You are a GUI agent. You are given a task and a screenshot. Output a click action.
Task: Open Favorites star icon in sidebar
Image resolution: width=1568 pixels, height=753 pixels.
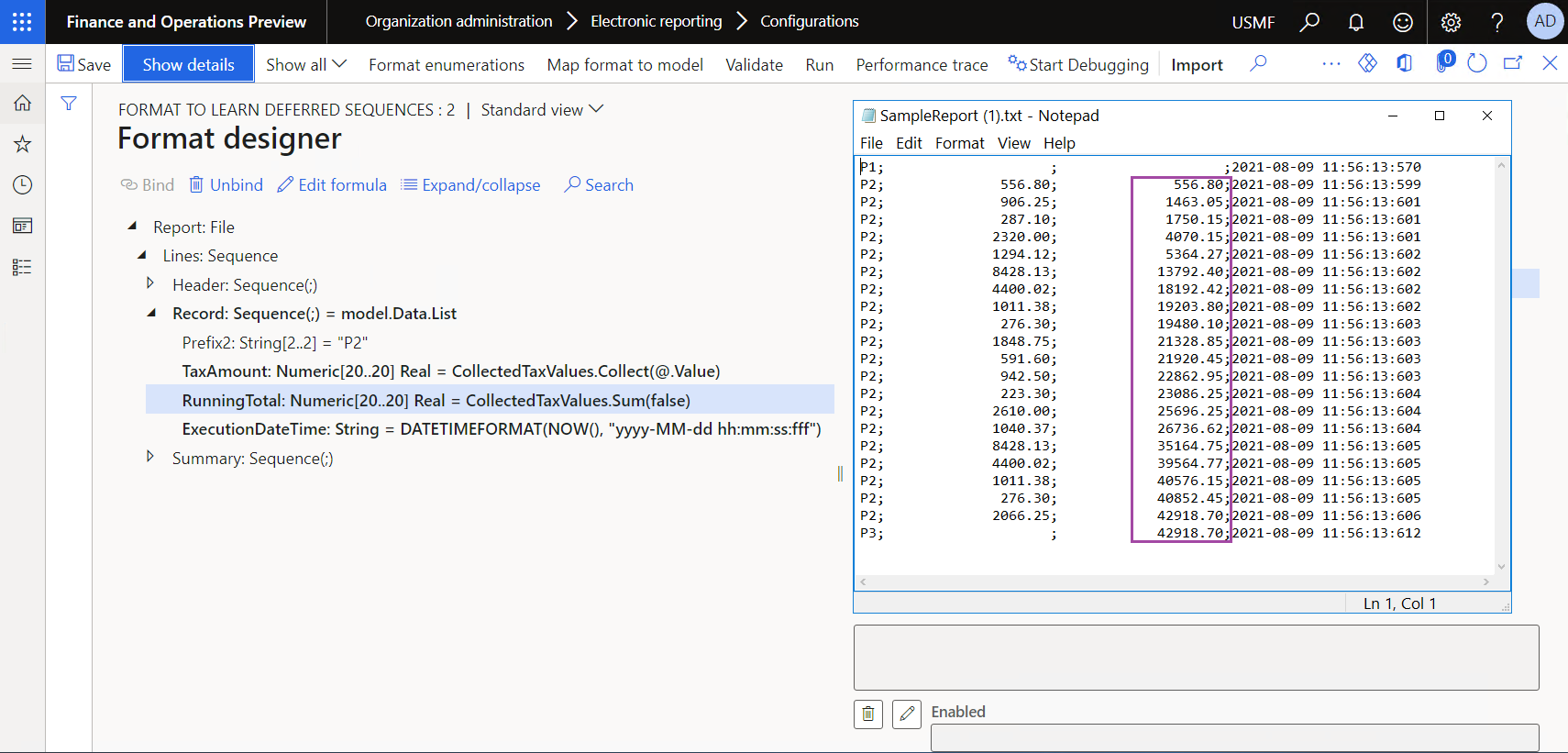22,144
